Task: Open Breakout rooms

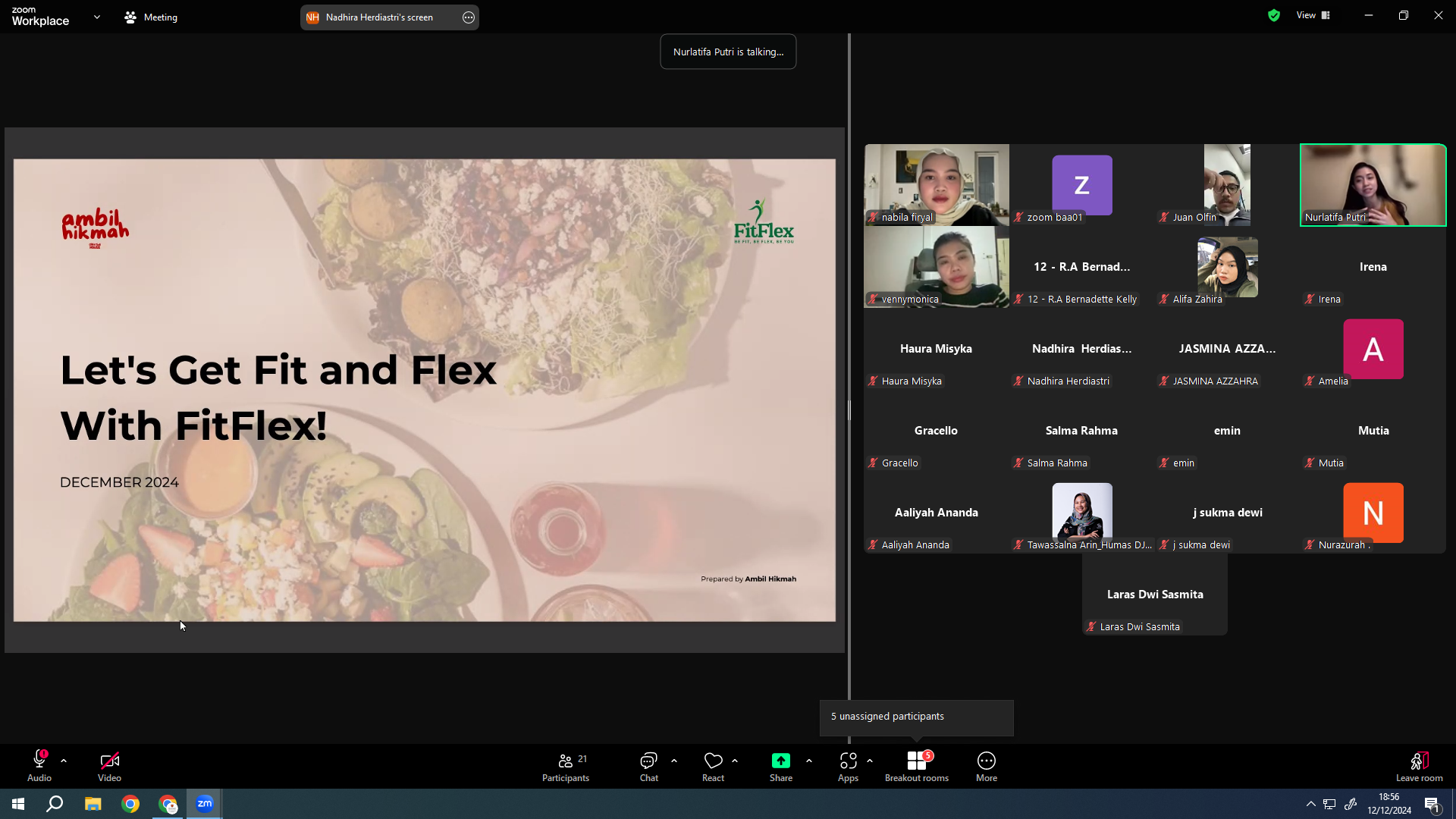Action: 917,766
